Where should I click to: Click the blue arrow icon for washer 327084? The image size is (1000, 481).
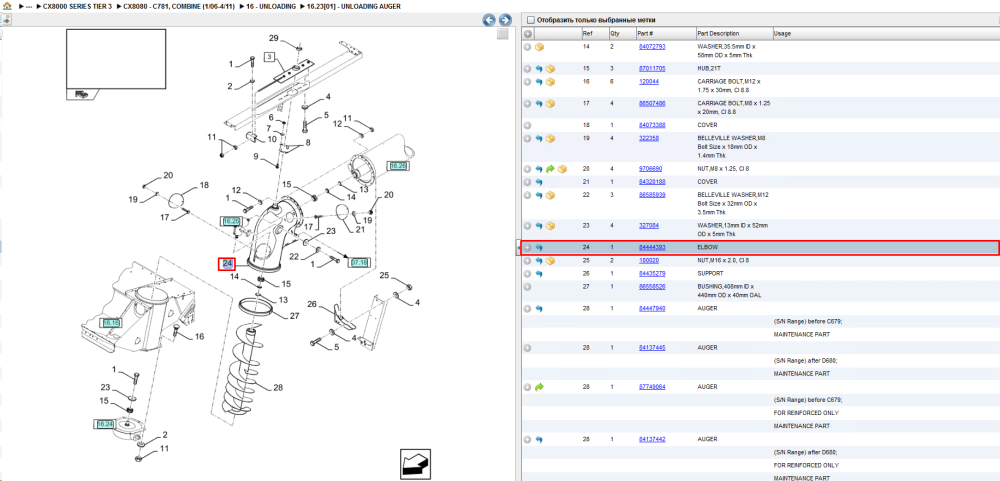[x=539, y=226]
